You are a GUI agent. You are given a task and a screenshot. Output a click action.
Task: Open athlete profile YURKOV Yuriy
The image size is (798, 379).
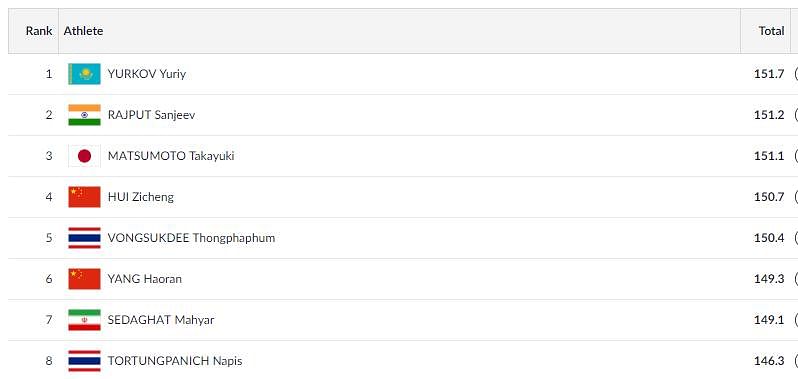147,74
